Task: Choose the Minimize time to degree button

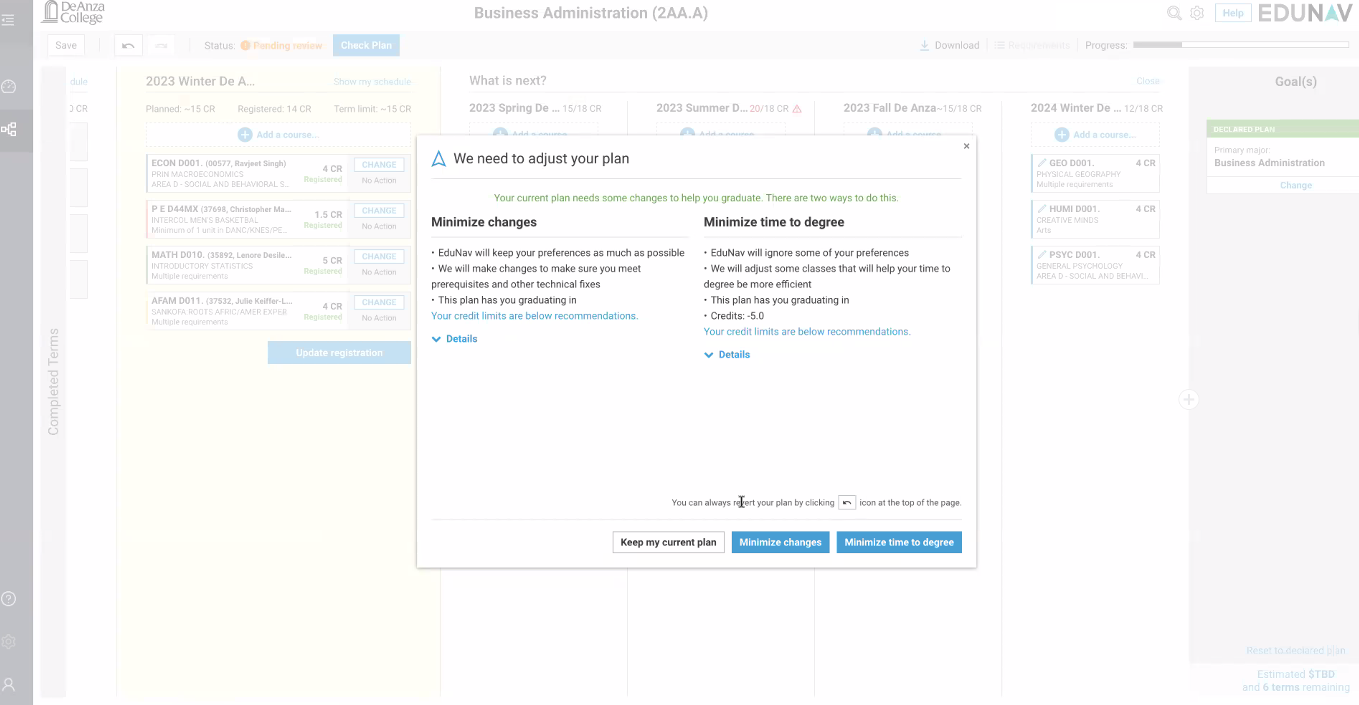Action: tap(899, 542)
